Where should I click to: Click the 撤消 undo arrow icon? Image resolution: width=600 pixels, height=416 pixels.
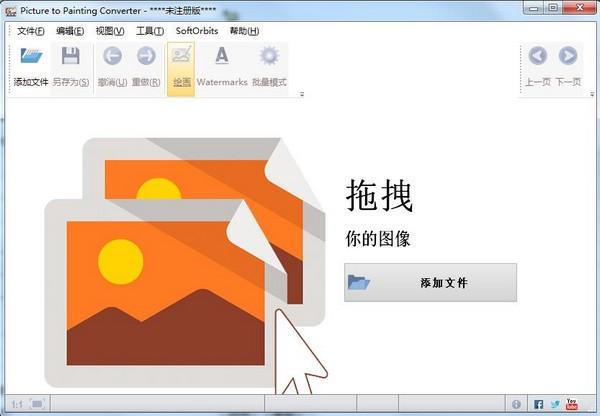[x=112, y=56]
